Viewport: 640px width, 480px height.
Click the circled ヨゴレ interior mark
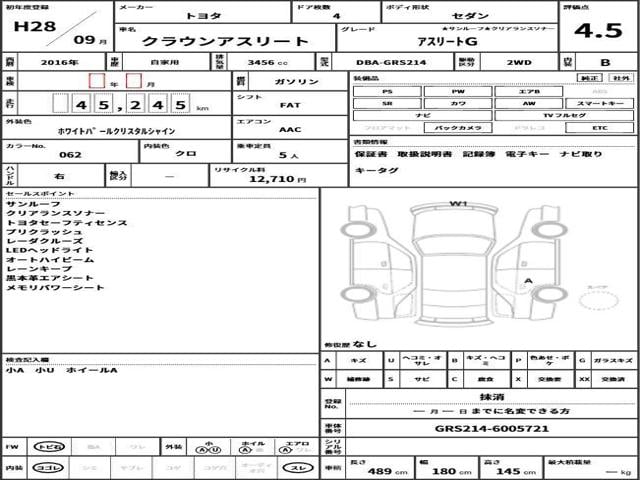point(46,468)
